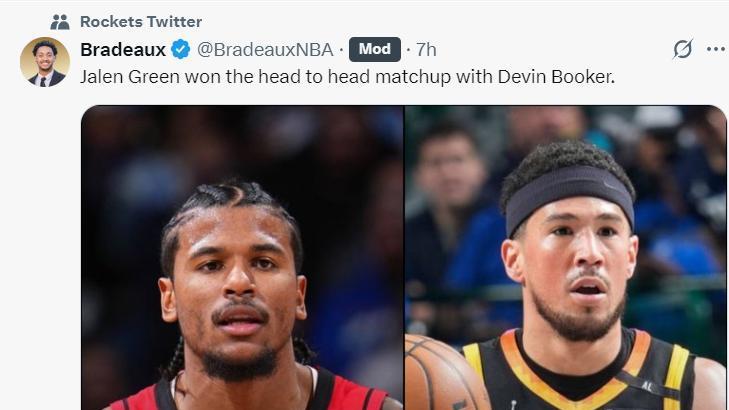Click the tweet text about Jalen Green
The height and width of the screenshot is (410, 729).
click(x=347, y=77)
